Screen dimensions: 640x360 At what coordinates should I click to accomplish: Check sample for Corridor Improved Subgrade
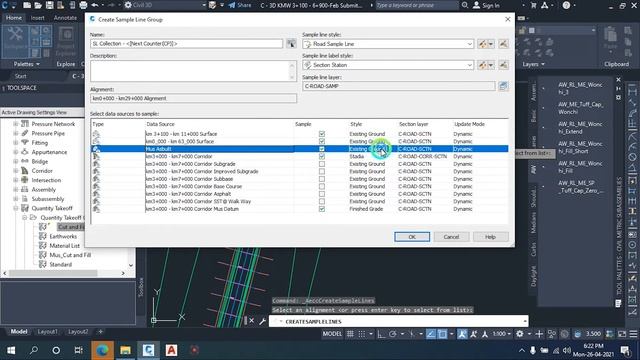322,171
